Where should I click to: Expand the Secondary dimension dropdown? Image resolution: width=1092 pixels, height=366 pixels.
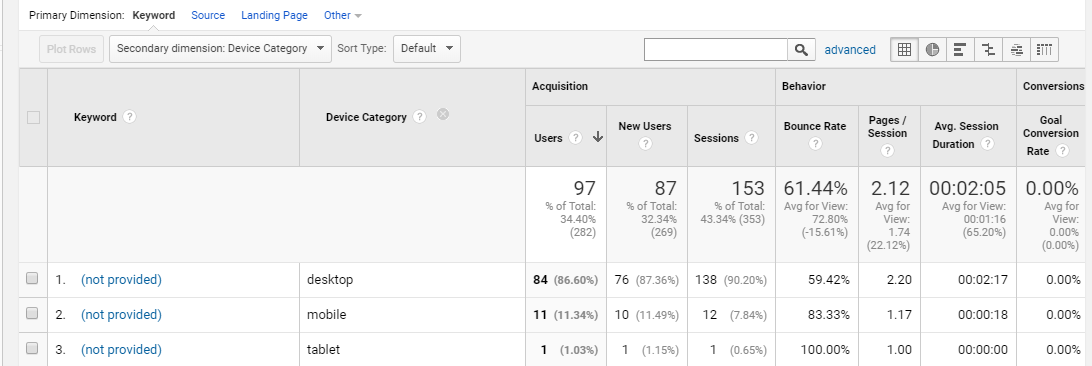pyautogui.click(x=220, y=49)
